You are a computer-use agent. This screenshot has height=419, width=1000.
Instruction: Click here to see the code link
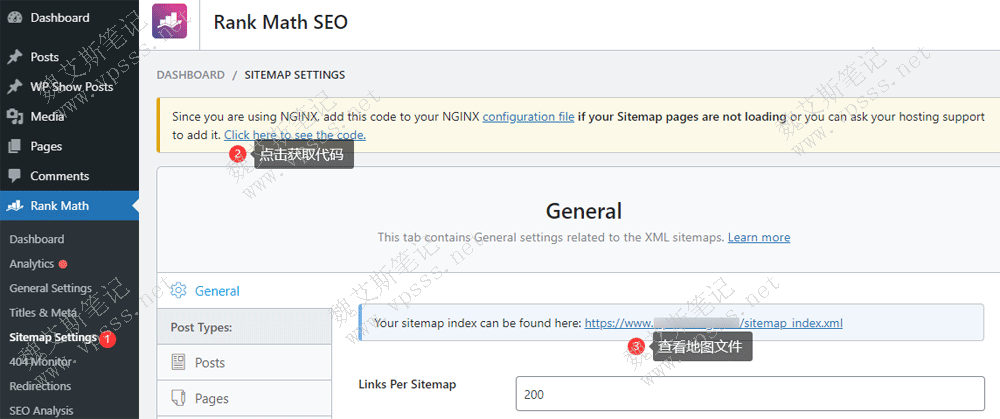(x=295, y=135)
